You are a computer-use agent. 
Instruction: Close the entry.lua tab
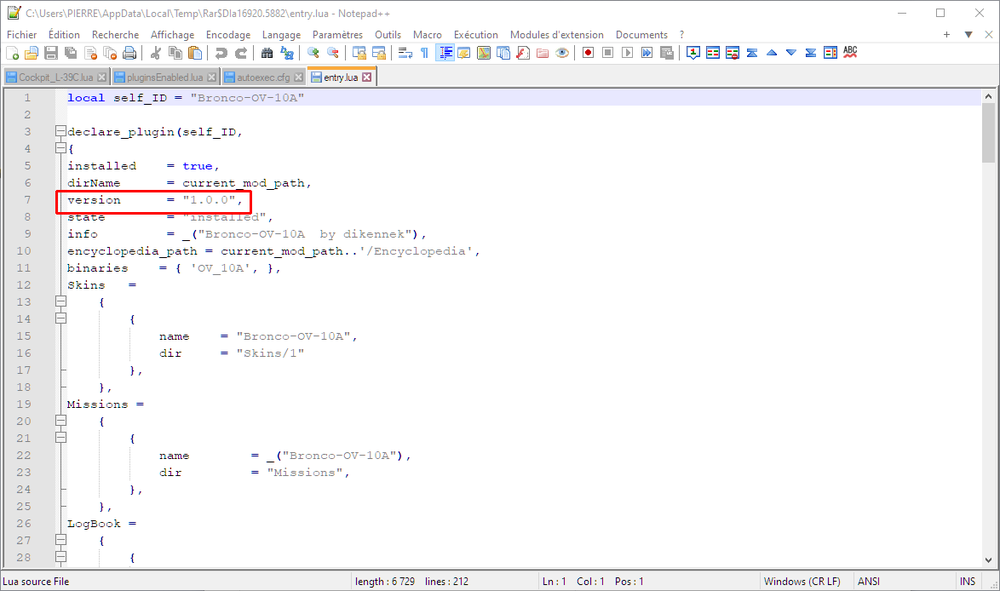(367, 77)
